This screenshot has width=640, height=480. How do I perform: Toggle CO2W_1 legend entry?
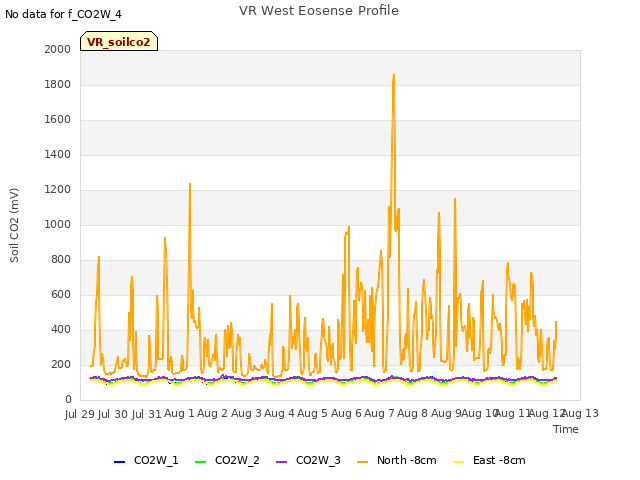tap(146, 460)
